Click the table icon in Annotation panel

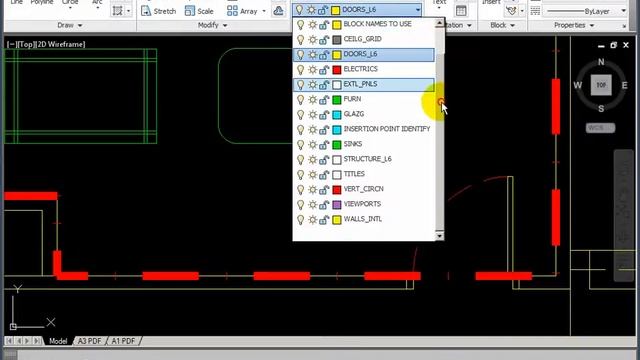(x=461, y=11)
